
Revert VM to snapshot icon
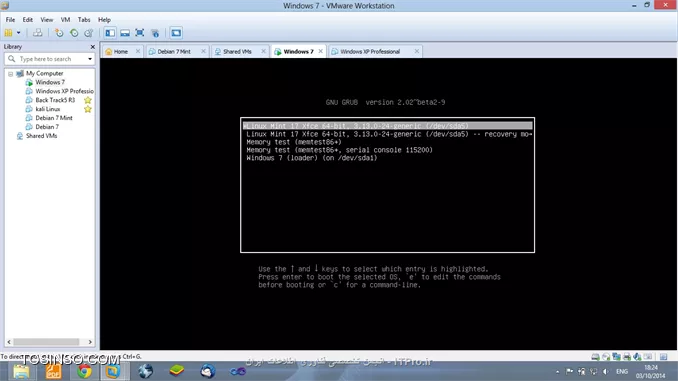pyautogui.click(x=74, y=33)
